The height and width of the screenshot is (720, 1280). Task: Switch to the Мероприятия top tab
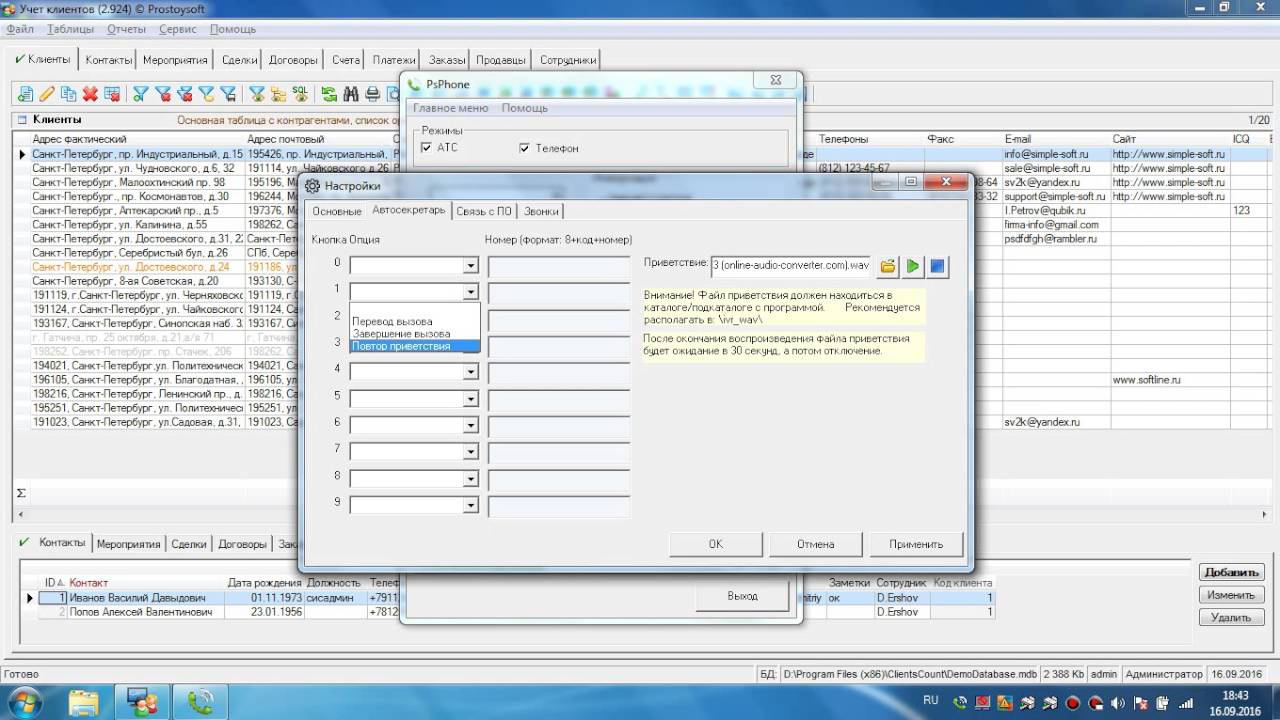tap(175, 60)
